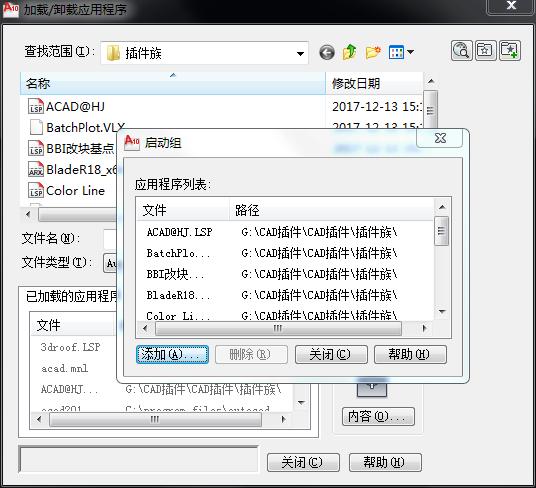Open the Views menu icon
The height and width of the screenshot is (488, 536).
coord(401,52)
